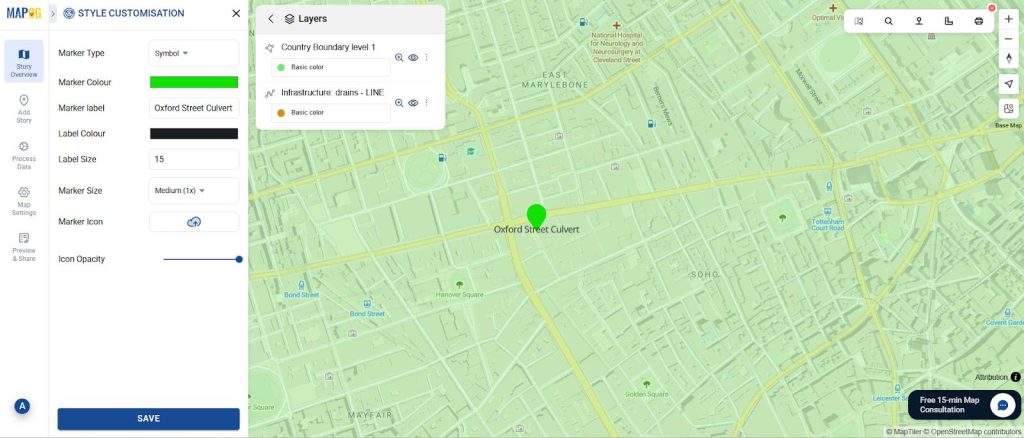Upload a custom marker icon
The image size is (1024, 438).
pyautogui.click(x=194, y=222)
